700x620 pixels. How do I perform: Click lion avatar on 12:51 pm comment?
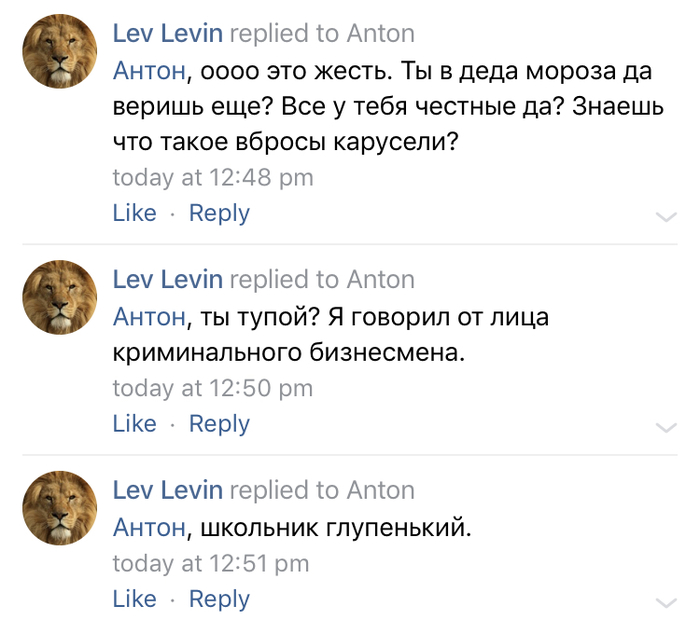[59, 508]
